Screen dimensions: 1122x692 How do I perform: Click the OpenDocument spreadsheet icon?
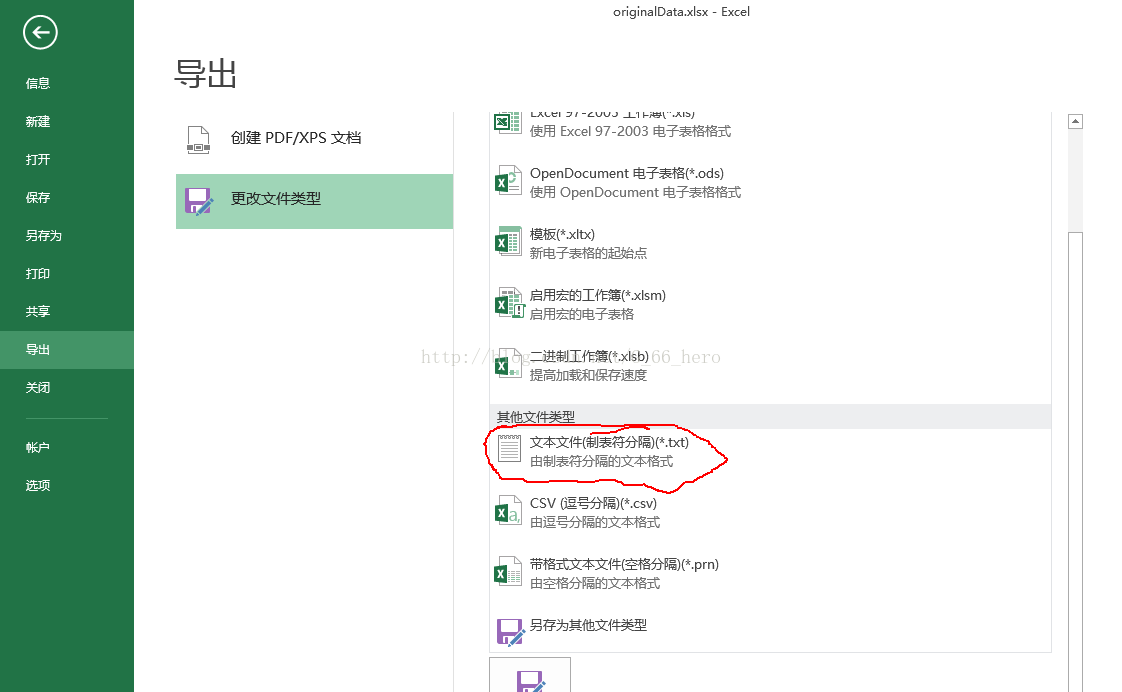click(508, 182)
